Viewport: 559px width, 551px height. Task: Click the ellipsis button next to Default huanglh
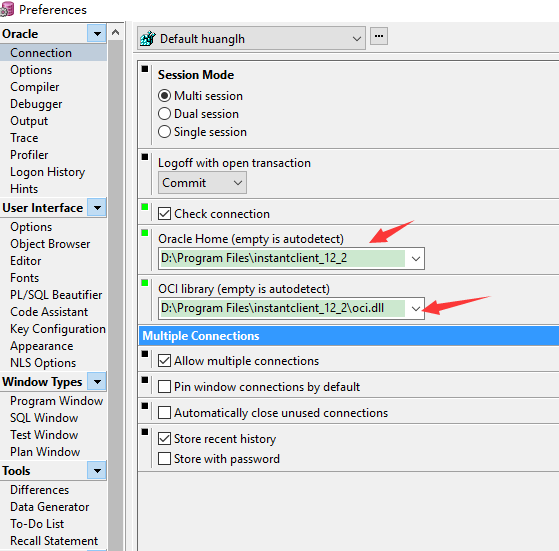point(379,36)
